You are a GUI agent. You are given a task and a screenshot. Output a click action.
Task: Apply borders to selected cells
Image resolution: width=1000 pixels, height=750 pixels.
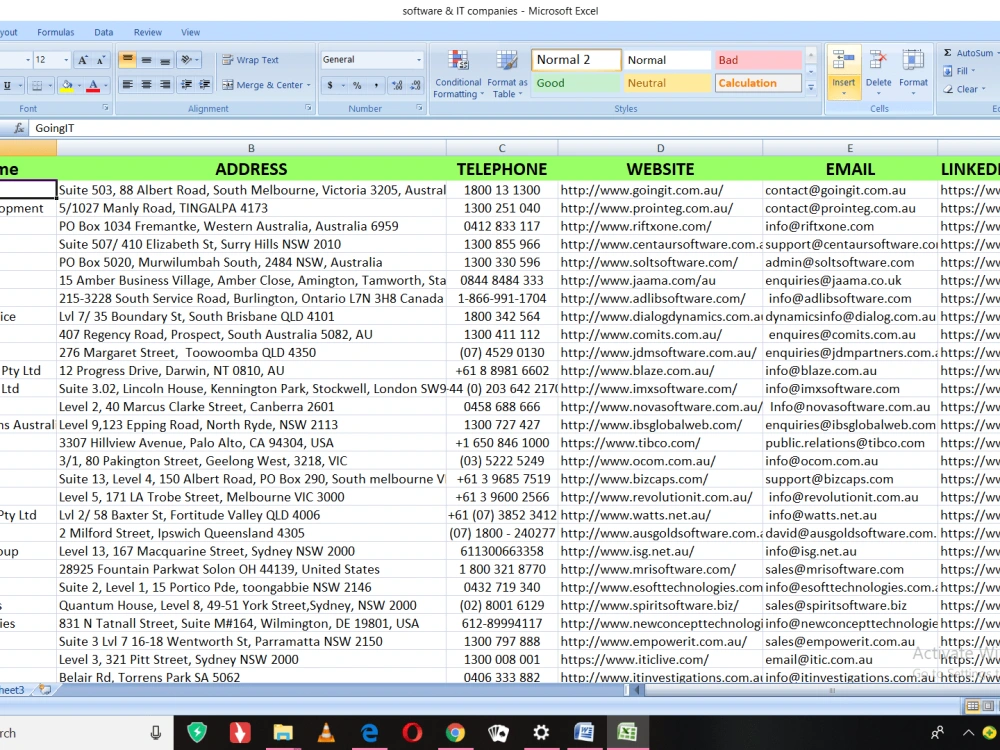(38, 85)
